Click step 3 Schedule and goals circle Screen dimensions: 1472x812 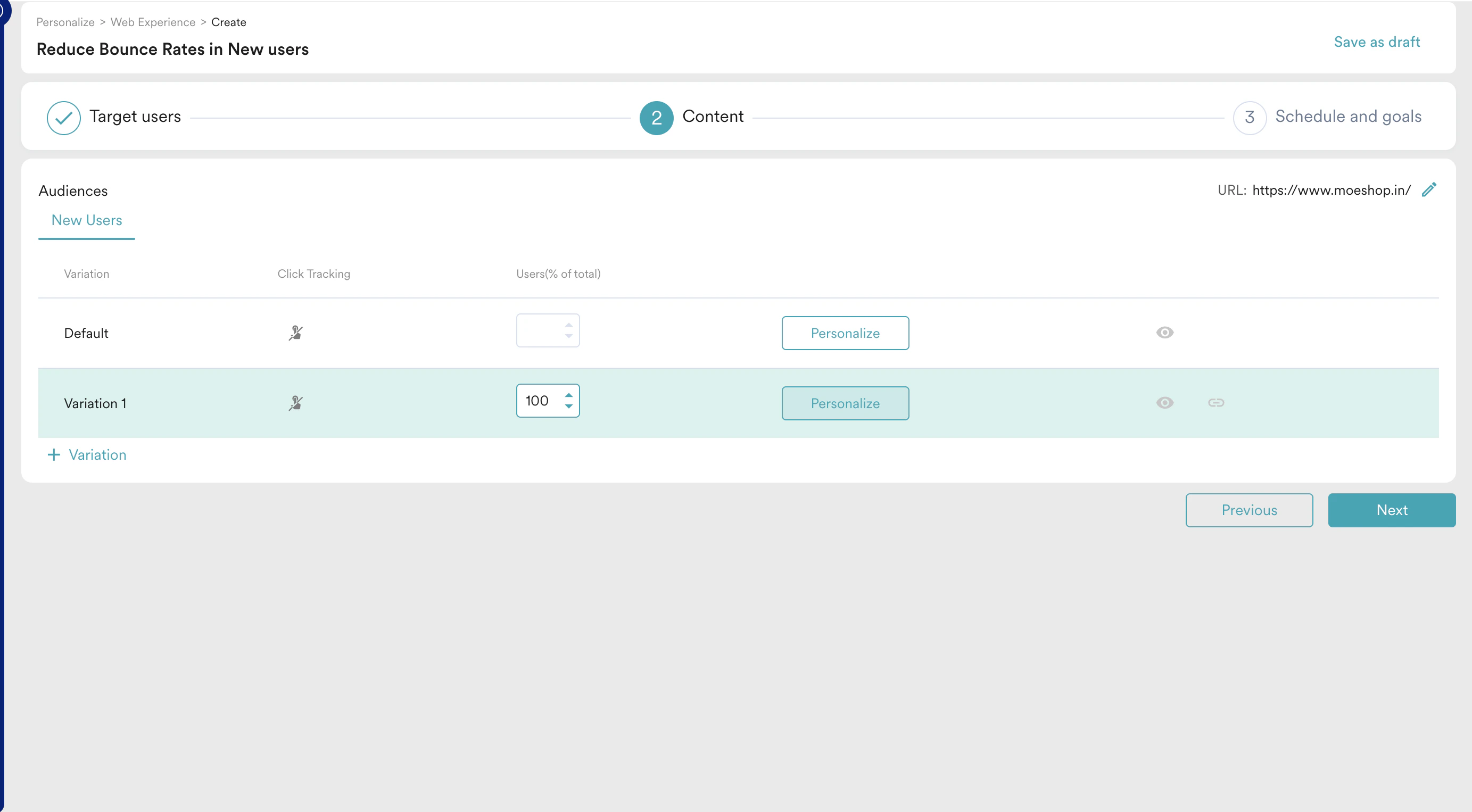[1249, 118]
